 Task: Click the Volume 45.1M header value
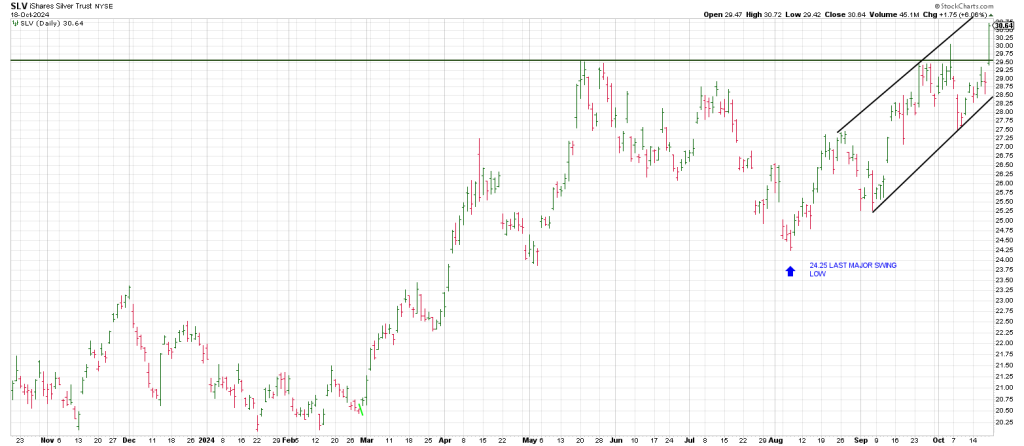click(909, 13)
